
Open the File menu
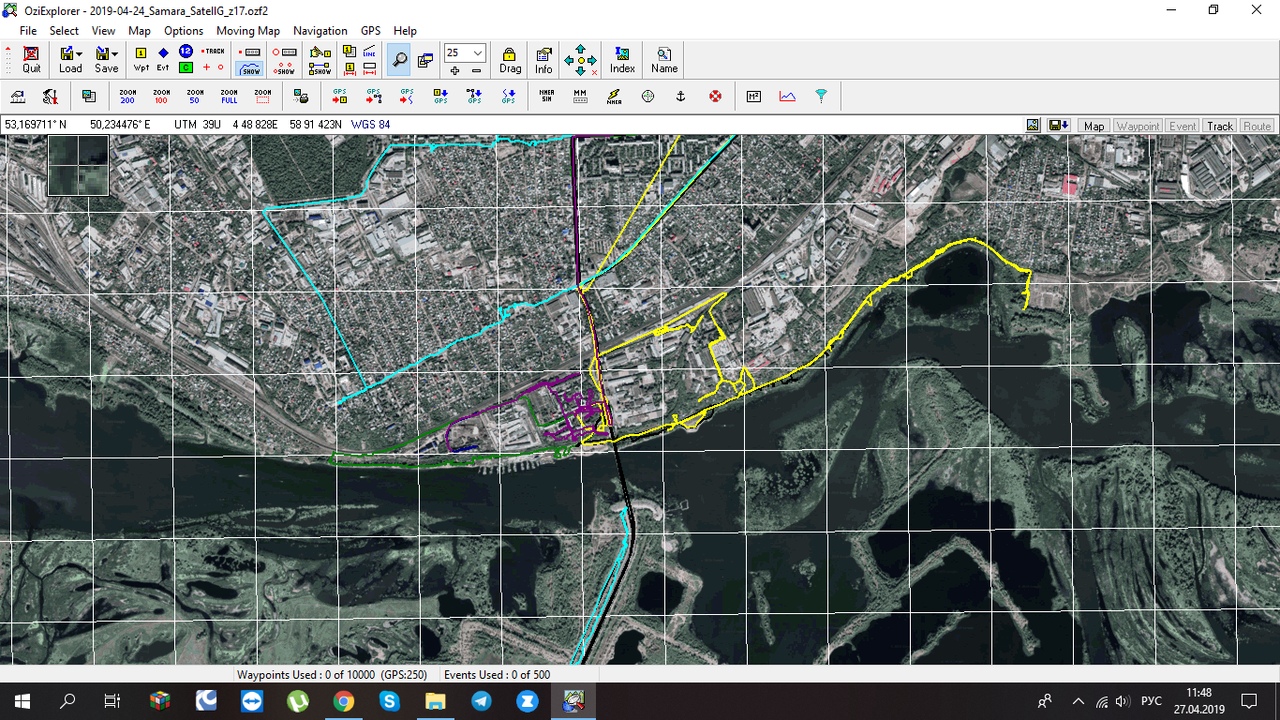coord(28,31)
